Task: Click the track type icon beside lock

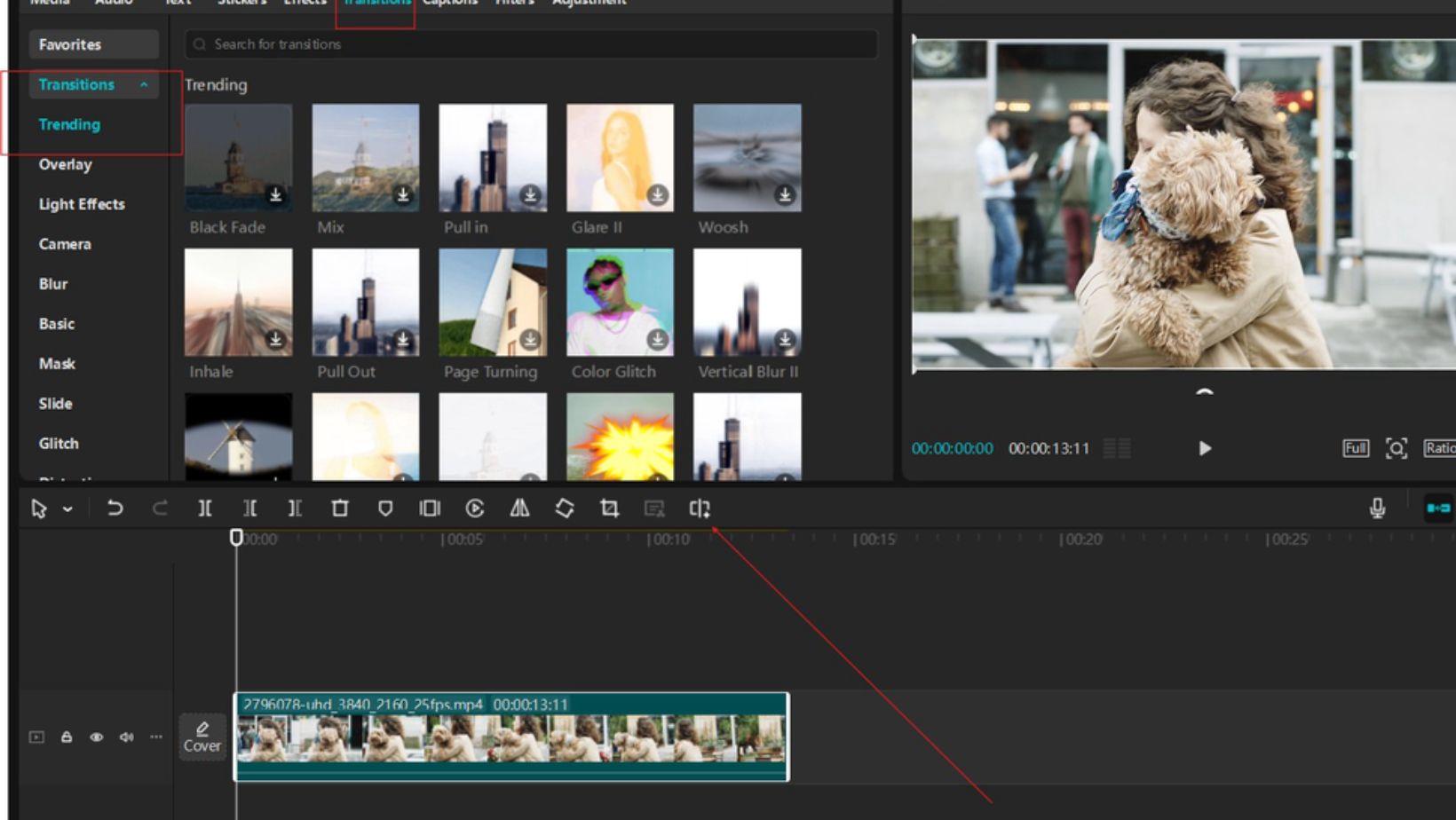Action: [x=36, y=737]
